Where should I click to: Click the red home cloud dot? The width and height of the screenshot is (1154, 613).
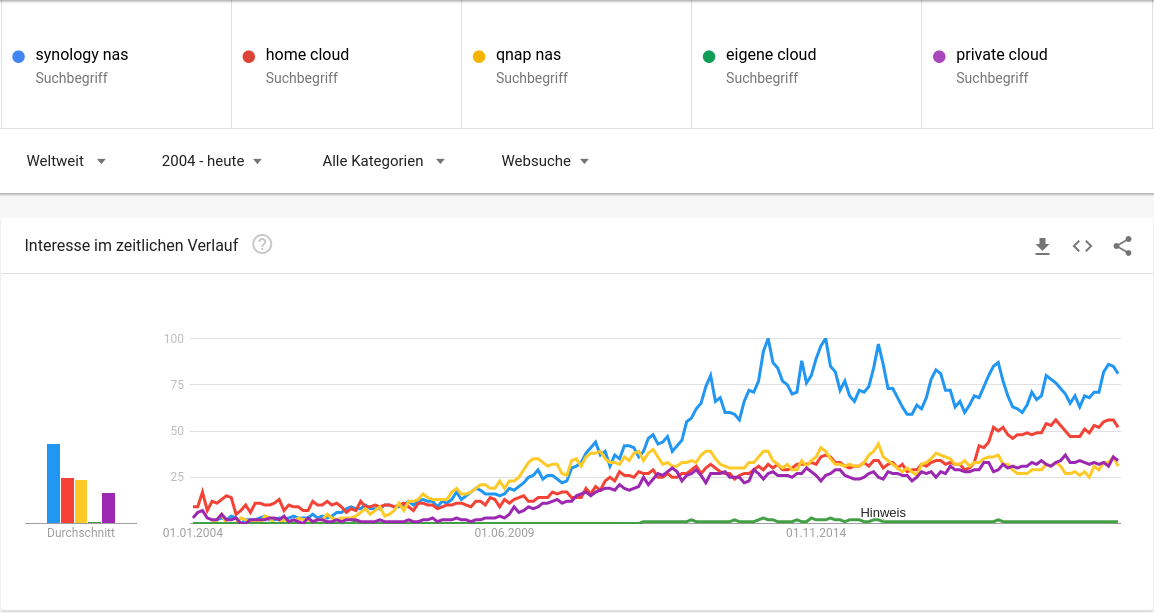pyautogui.click(x=249, y=56)
